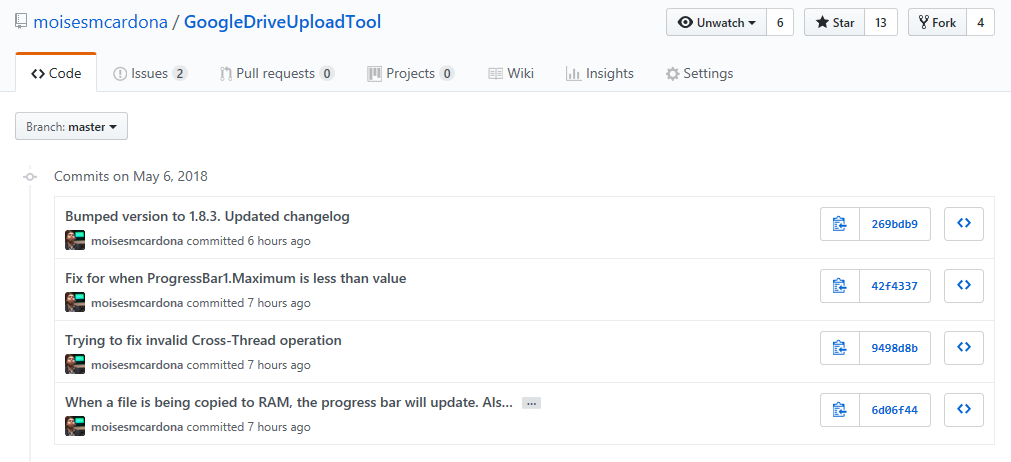Viewport: 1011px width, 462px height.
Task: Open the Branch: master dropdown
Action: point(72,126)
